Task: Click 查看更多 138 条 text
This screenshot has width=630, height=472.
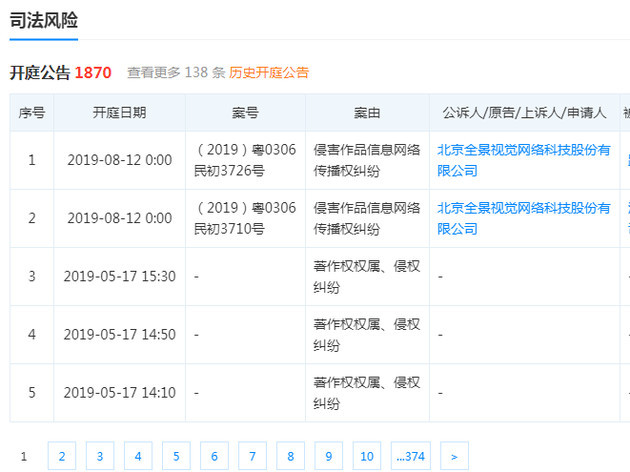Action: (x=176, y=73)
